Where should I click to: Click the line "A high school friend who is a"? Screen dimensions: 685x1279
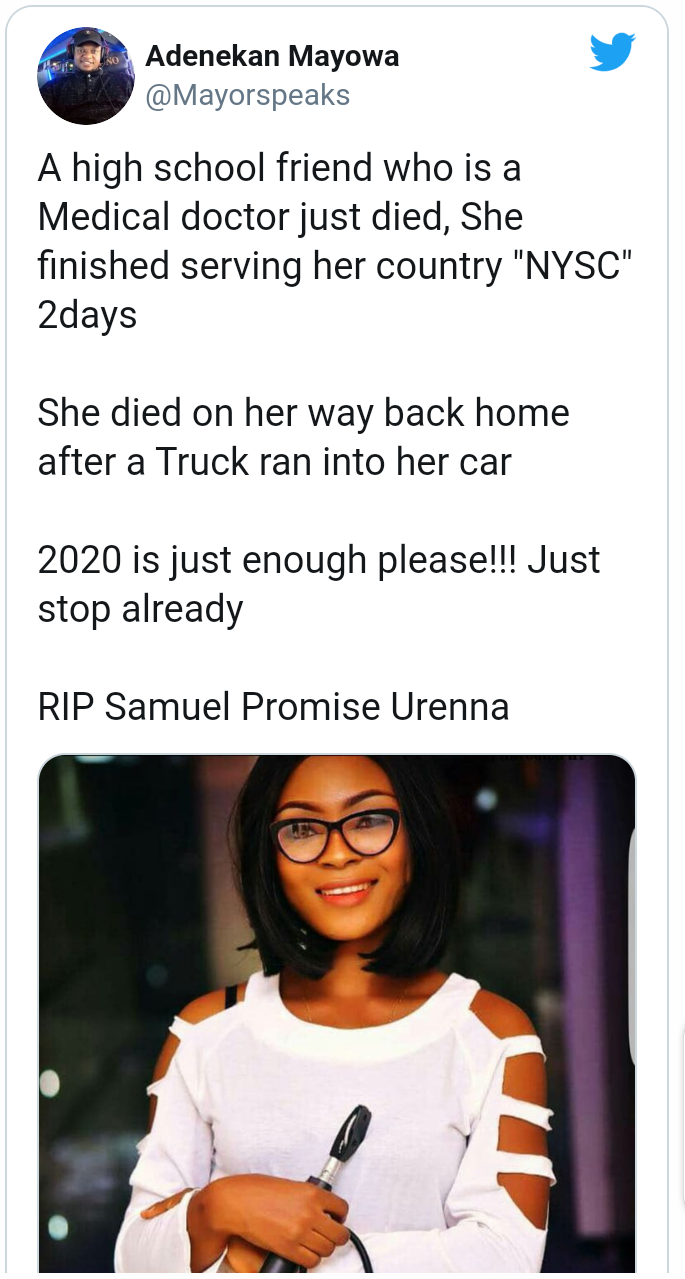coord(280,169)
